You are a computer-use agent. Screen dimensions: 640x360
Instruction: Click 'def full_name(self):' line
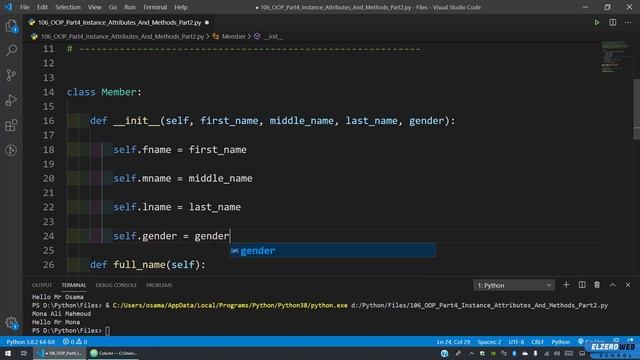pos(148,264)
